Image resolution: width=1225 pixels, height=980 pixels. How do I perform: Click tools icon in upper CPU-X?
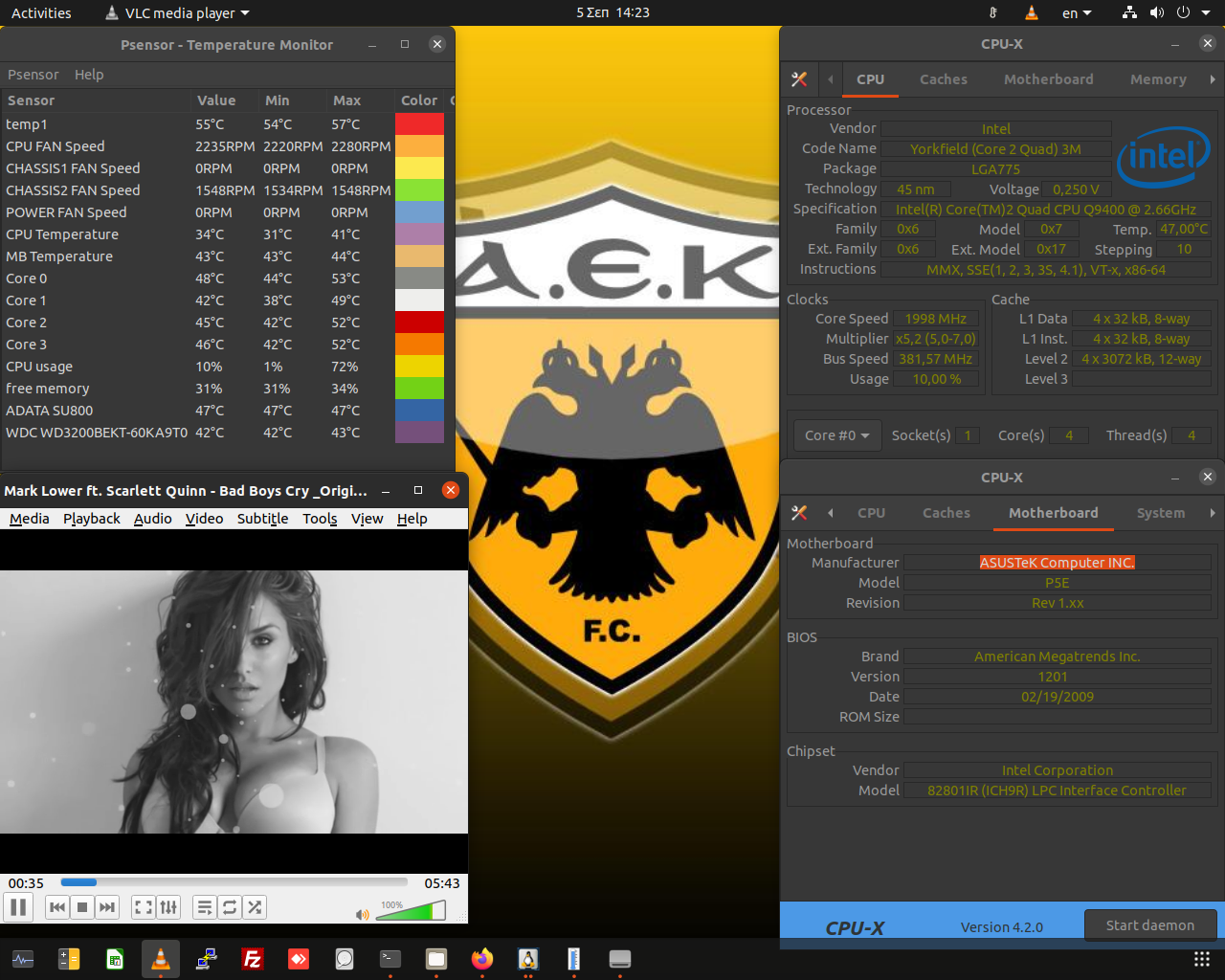click(799, 79)
